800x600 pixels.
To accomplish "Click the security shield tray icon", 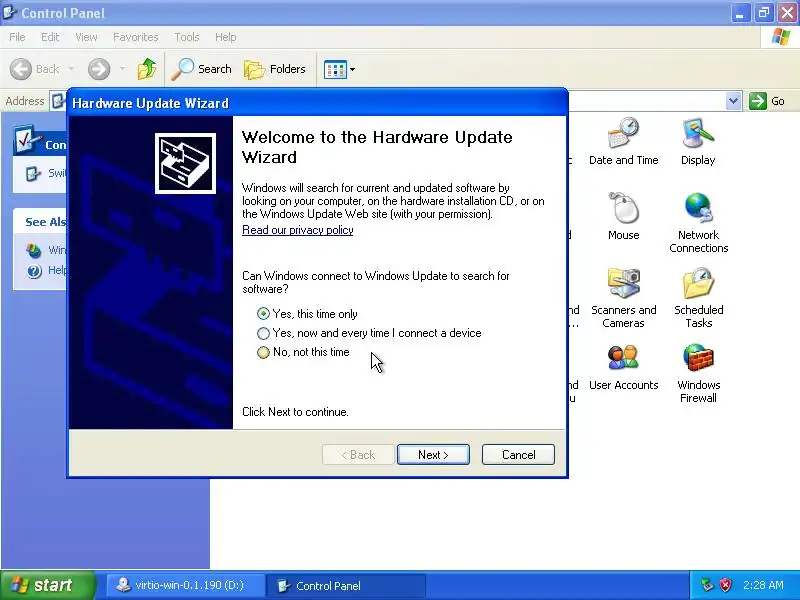I will tap(726, 585).
